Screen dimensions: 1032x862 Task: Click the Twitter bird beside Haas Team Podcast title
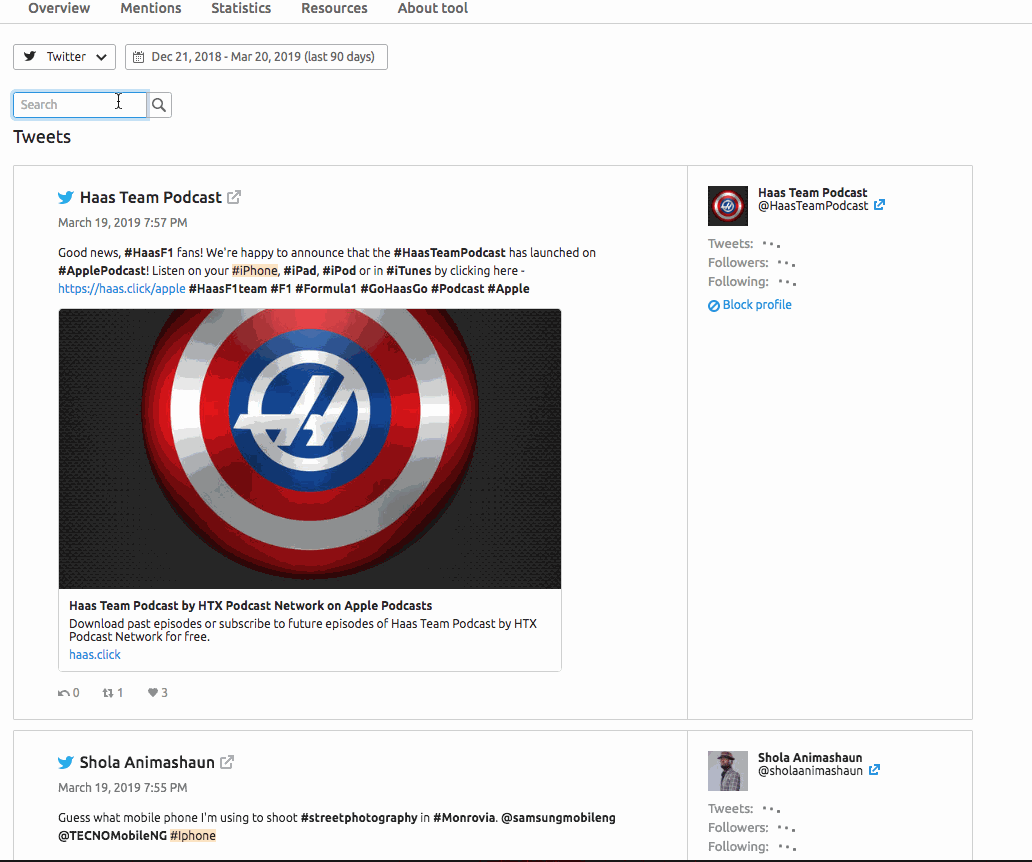66,197
